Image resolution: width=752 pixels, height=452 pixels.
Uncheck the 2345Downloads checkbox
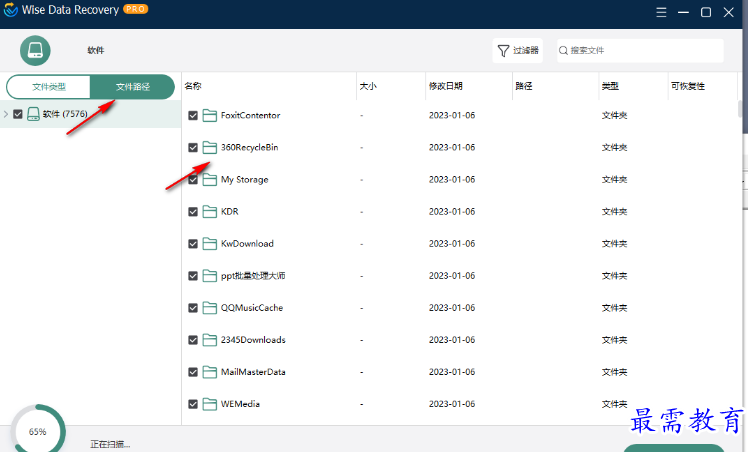pos(193,340)
